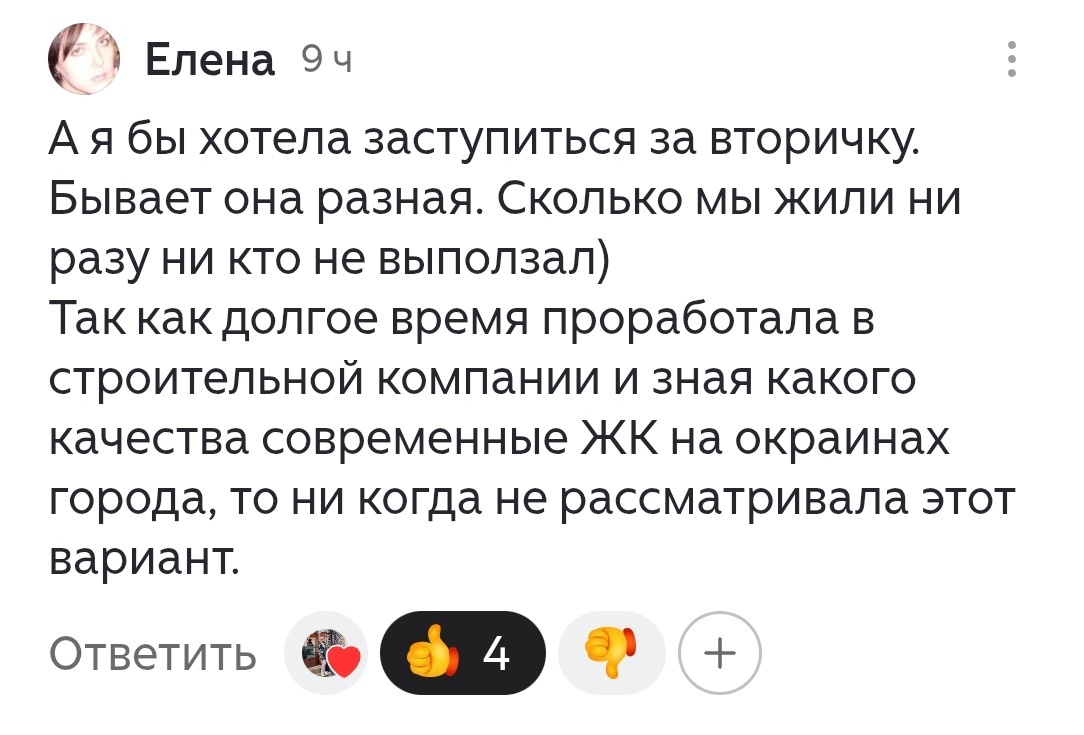Image resolution: width=1084 pixels, height=735 pixels.
Task: Click the thumbs-down reaction emoji
Action: (x=611, y=651)
